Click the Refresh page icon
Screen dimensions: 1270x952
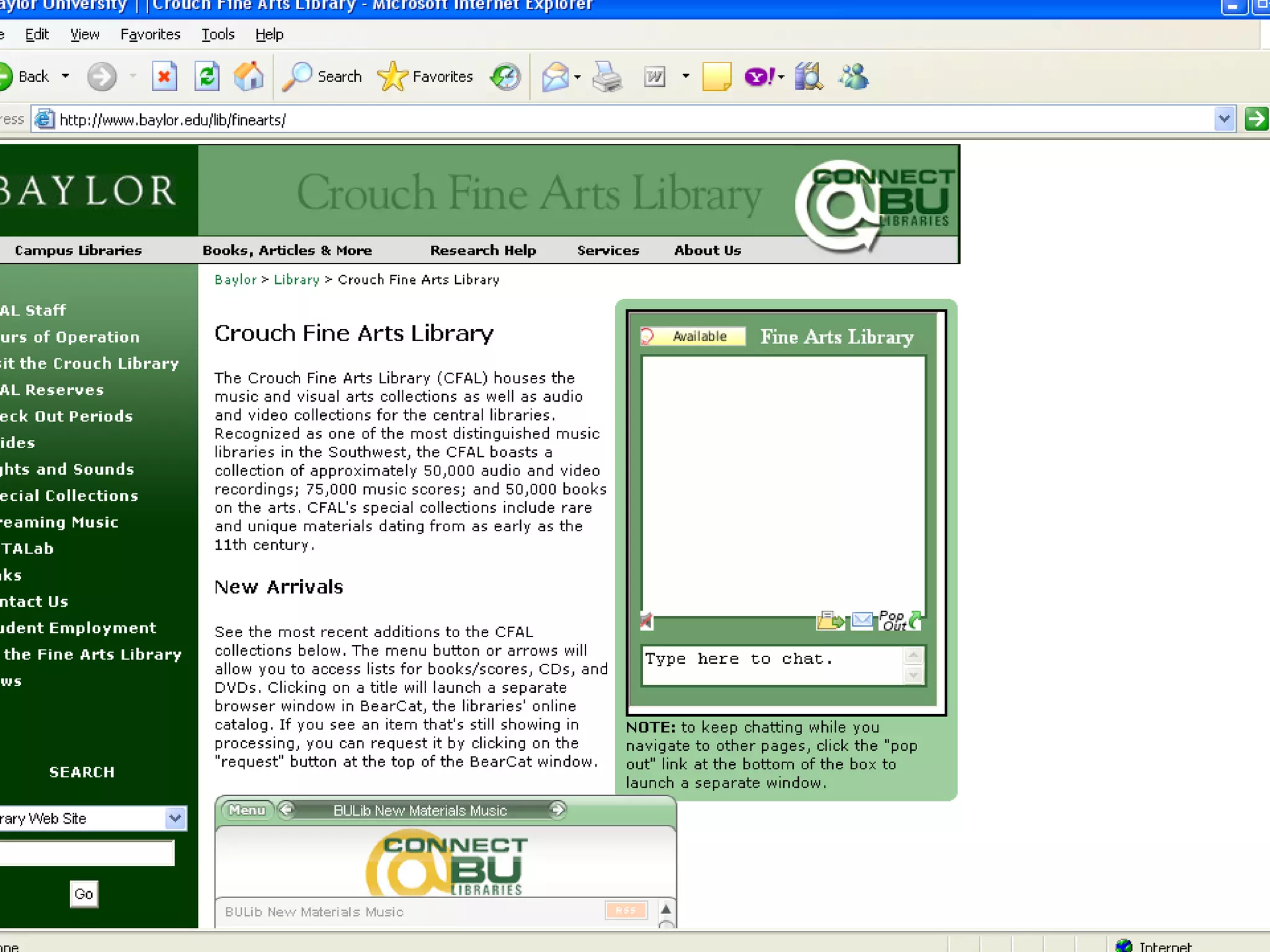click(206, 77)
